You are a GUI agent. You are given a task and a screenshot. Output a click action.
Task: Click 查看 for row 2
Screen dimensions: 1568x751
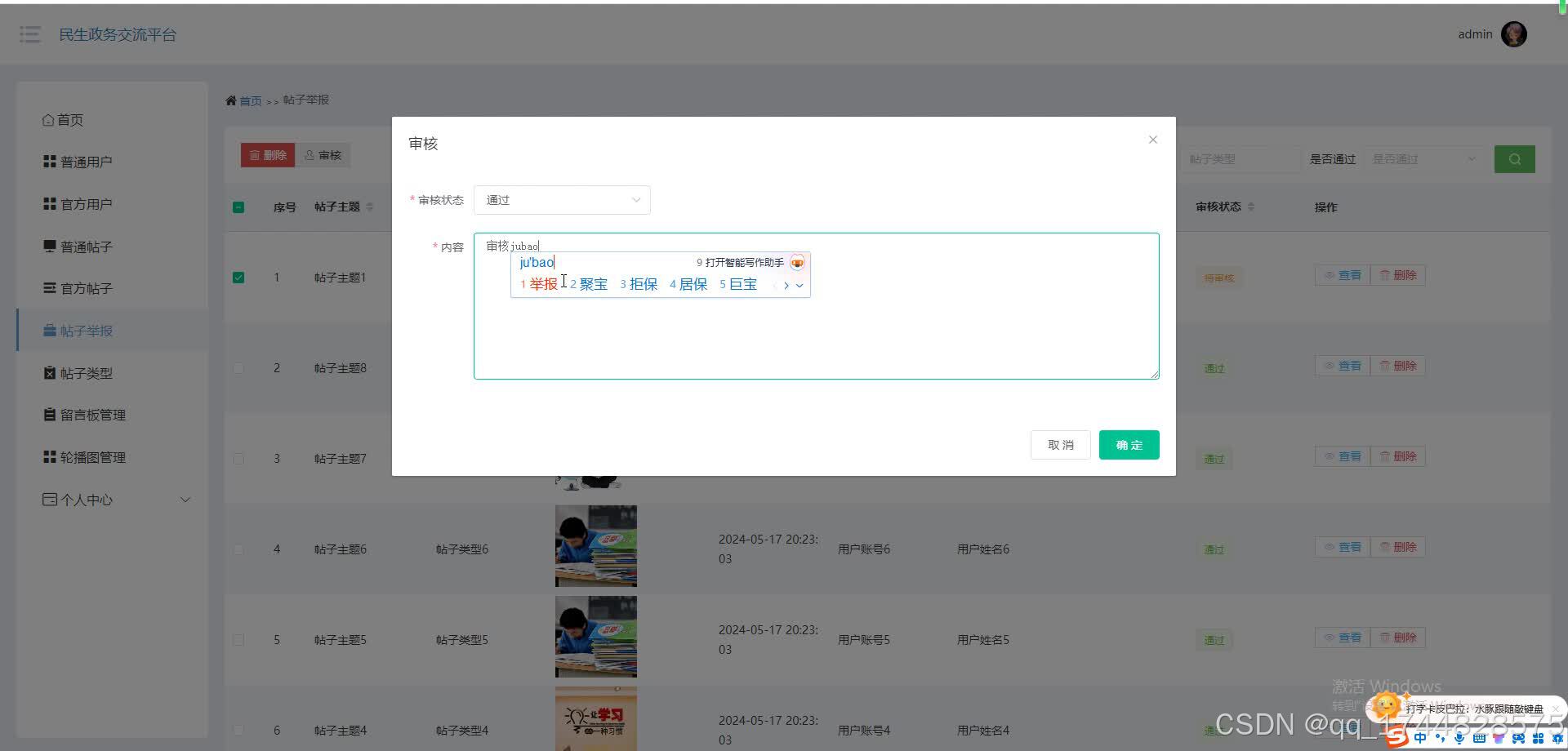click(x=1343, y=366)
